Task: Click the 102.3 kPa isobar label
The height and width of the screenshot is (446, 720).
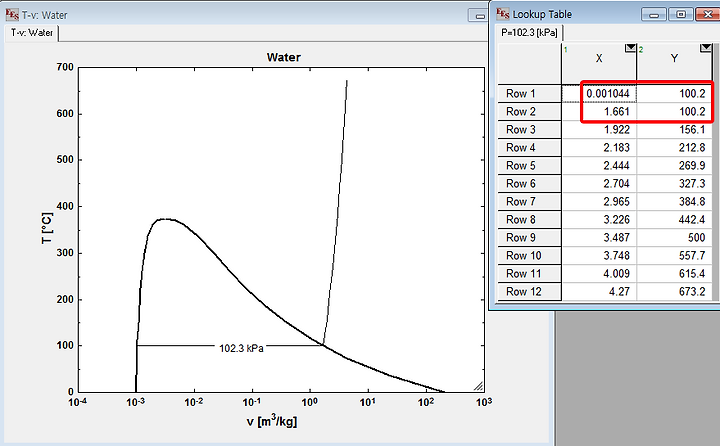Action: [242, 348]
